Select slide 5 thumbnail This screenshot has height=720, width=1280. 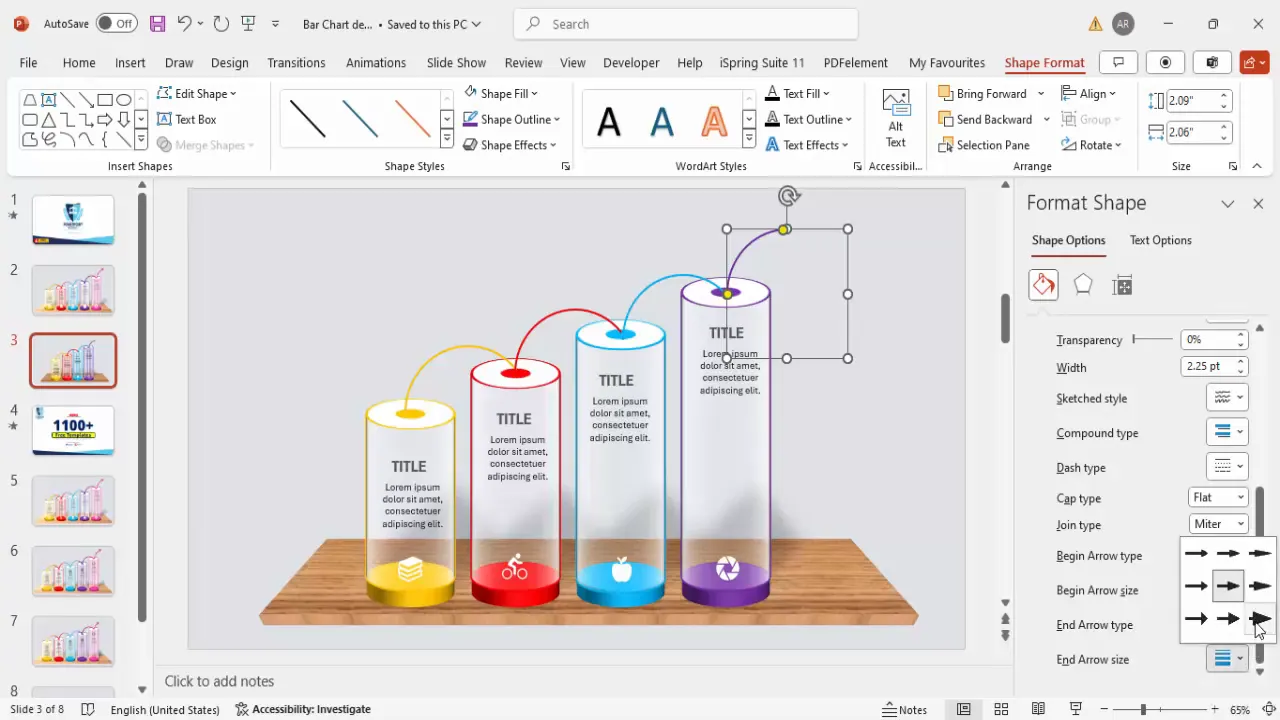point(73,501)
